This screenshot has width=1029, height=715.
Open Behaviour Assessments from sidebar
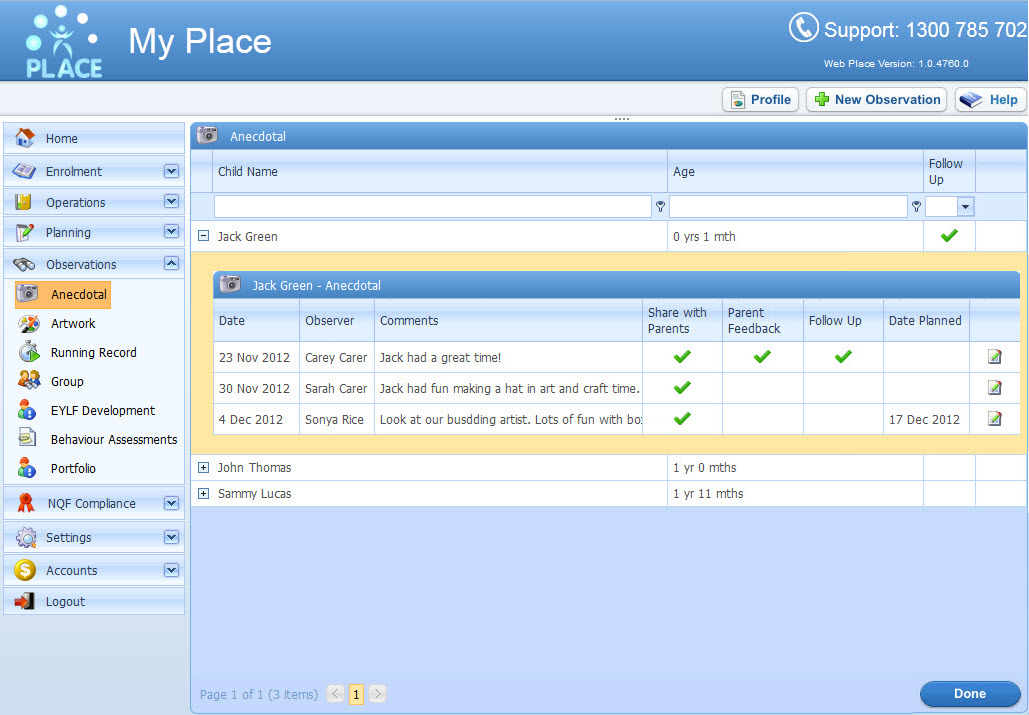113,439
